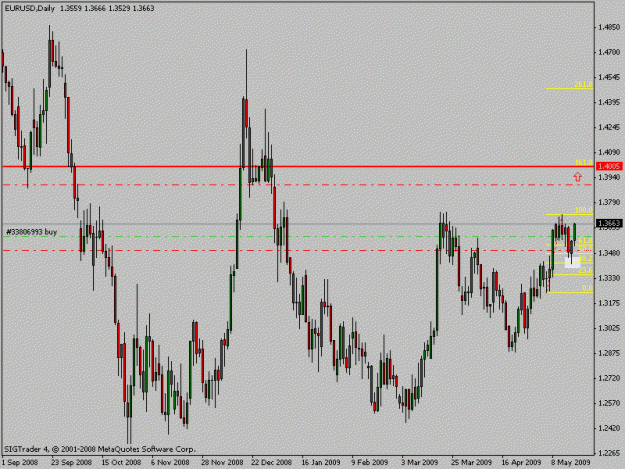Click the 15 Oct 2008 date label
625x469 pixels.
point(121,463)
